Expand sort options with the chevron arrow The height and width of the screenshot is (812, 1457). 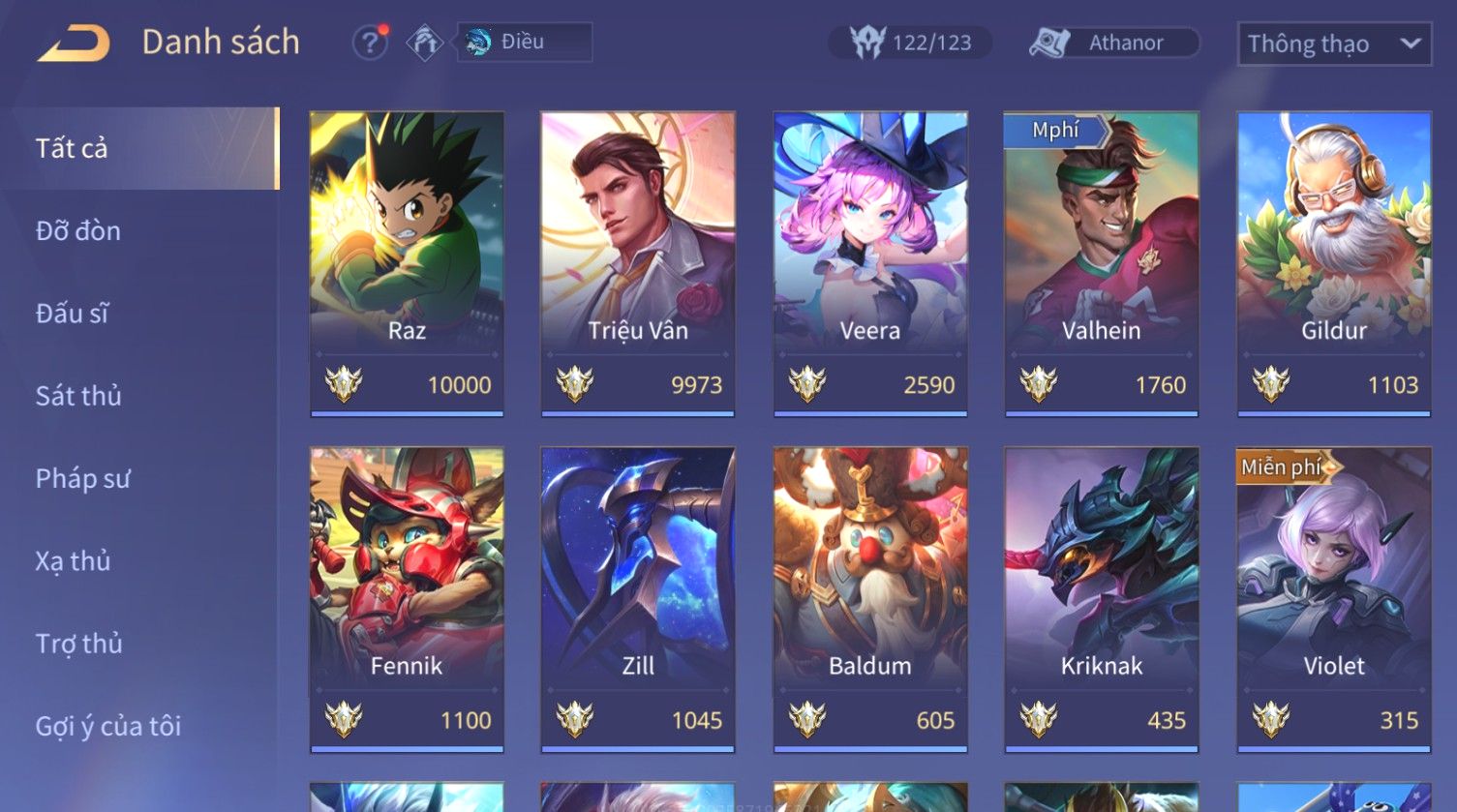pos(1411,44)
